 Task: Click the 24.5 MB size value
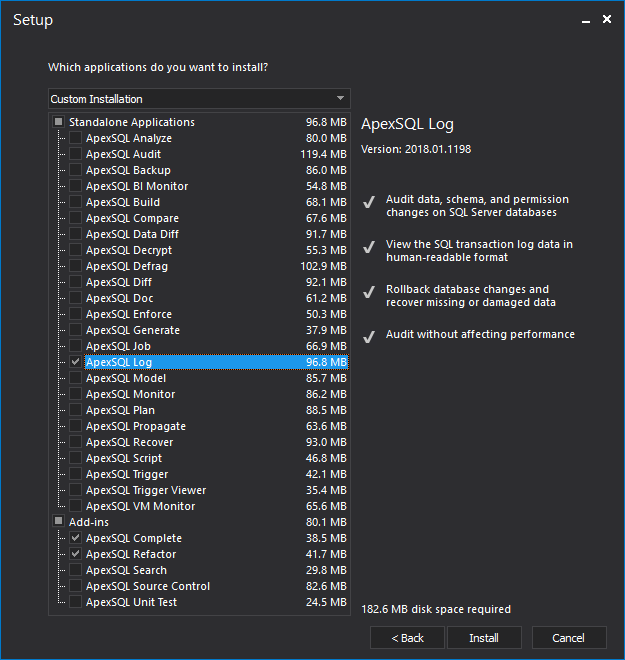(326, 602)
